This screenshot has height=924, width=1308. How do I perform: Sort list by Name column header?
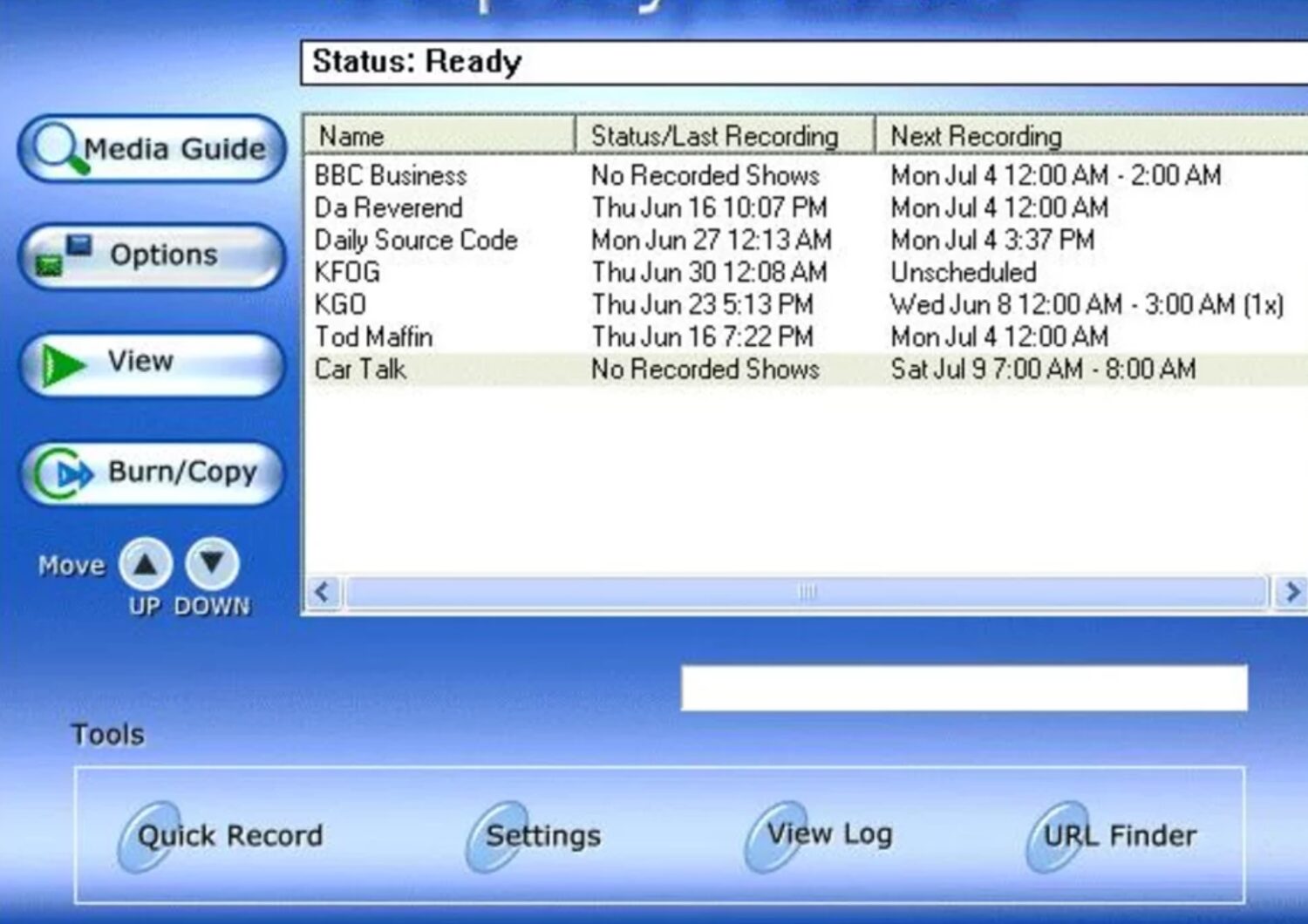[x=439, y=136]
